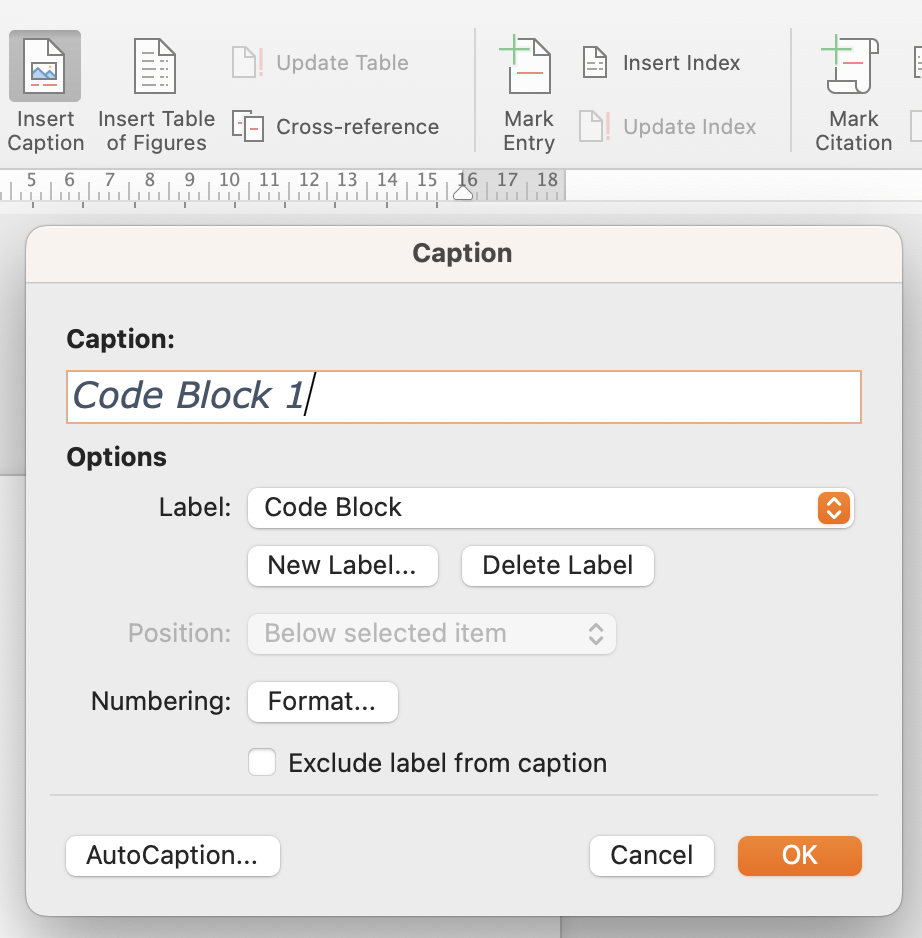This screenshot has height=938, width=922.
Task: Click the AutoCaption... button
Action: point(172,855)
